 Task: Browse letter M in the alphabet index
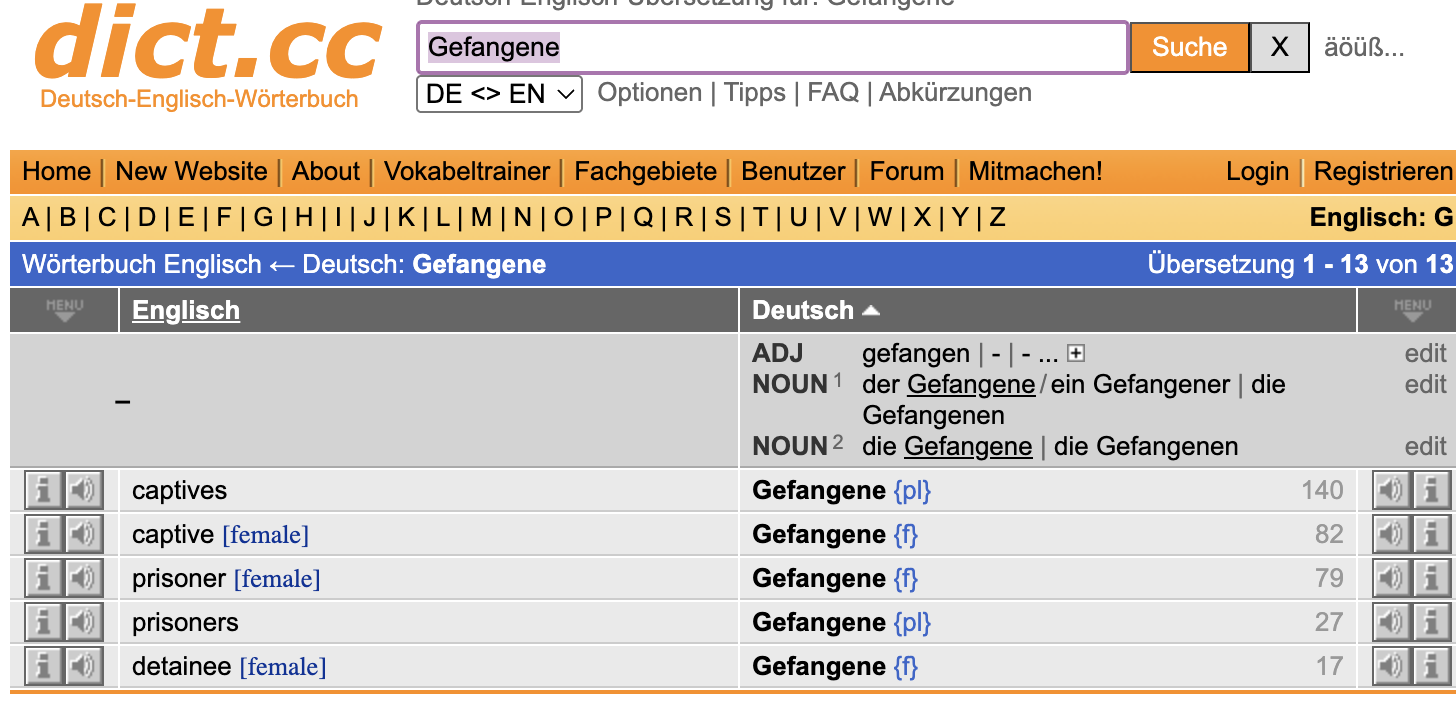click(481, 217)
